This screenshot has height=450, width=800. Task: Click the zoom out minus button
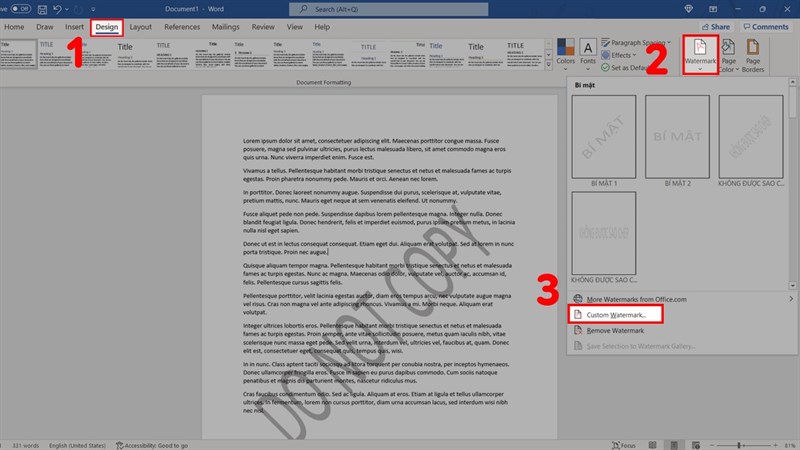coord(712,445)
